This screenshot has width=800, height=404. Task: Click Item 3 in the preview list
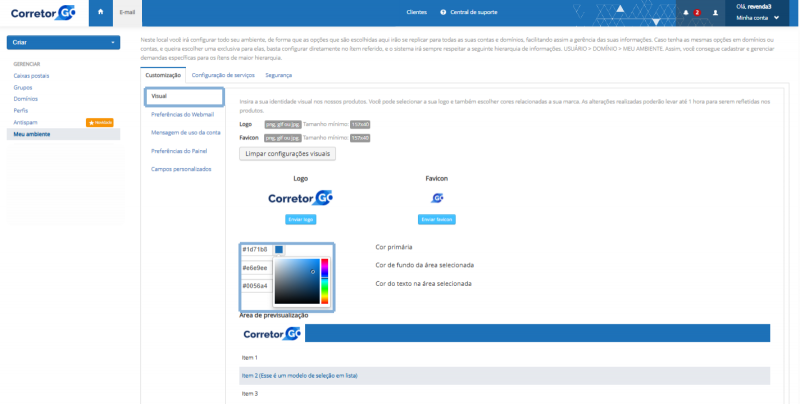249,393
